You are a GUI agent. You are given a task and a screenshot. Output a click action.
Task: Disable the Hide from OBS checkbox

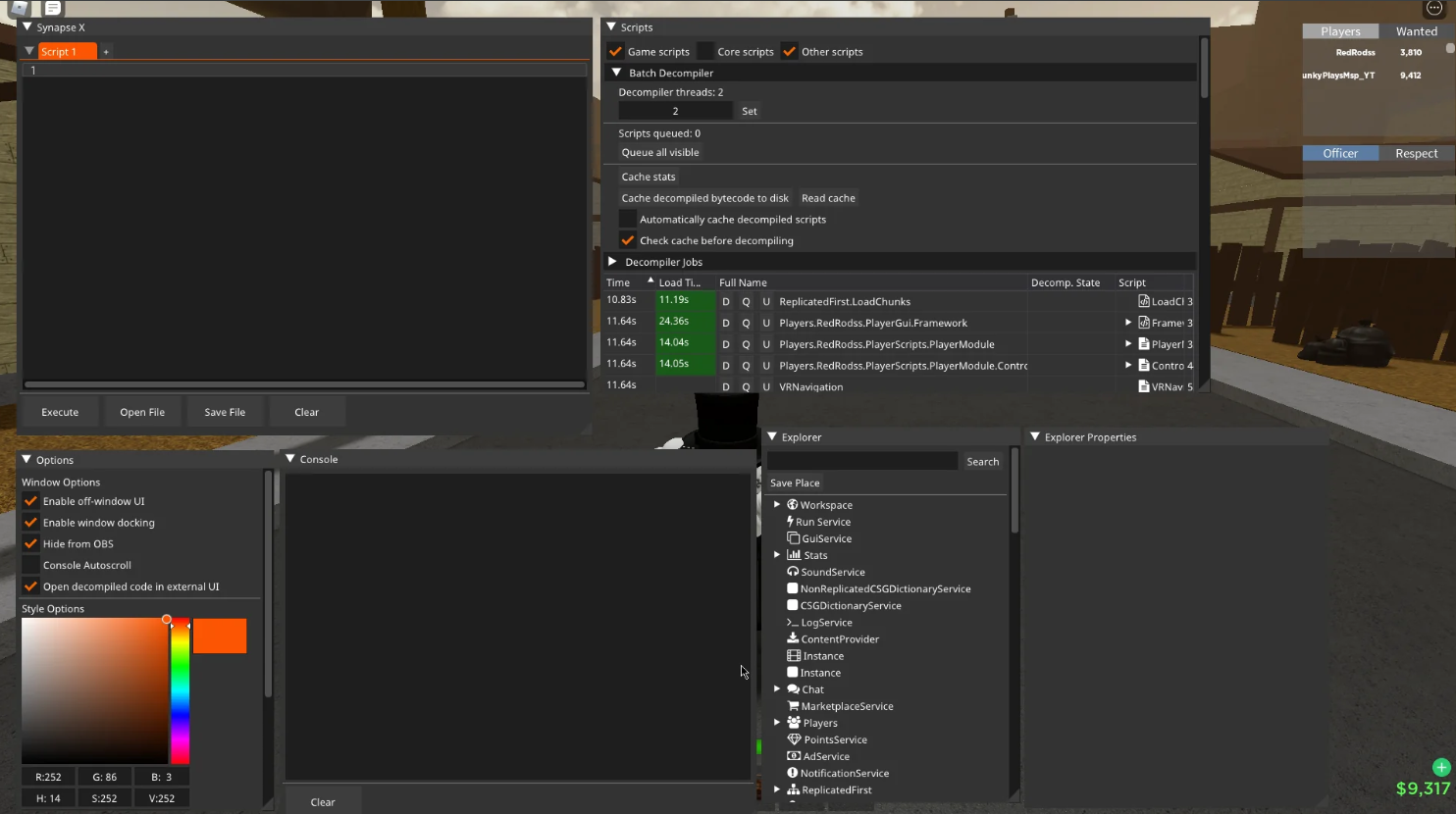[31, 543]
